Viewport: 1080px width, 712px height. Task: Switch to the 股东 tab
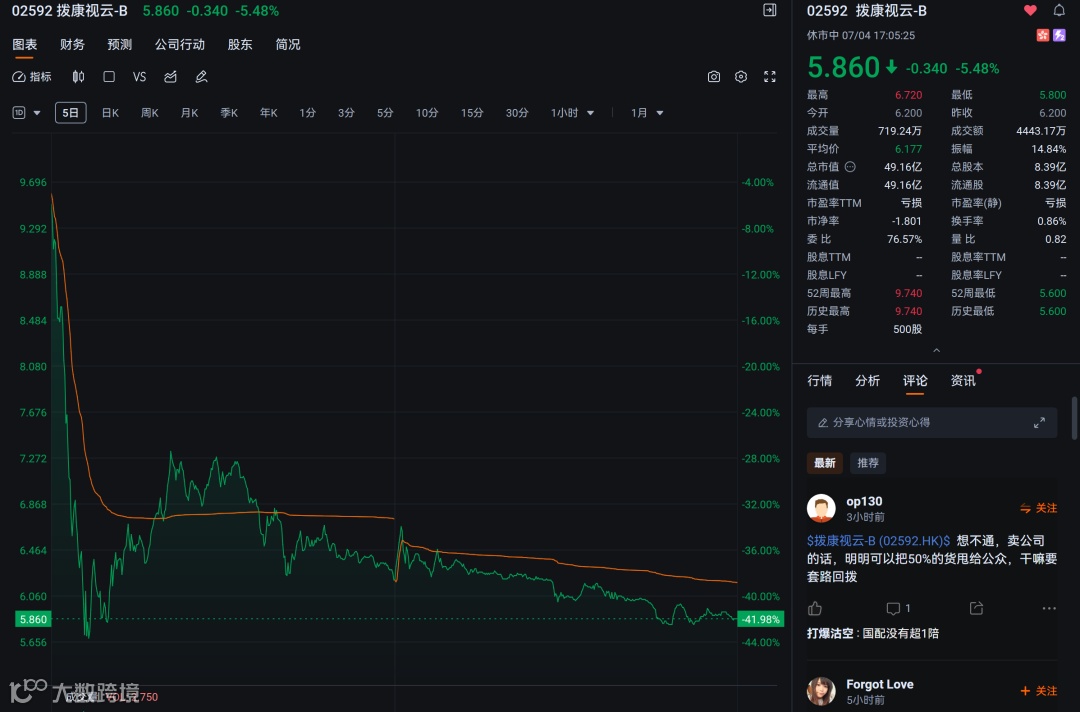click(240, 44)
